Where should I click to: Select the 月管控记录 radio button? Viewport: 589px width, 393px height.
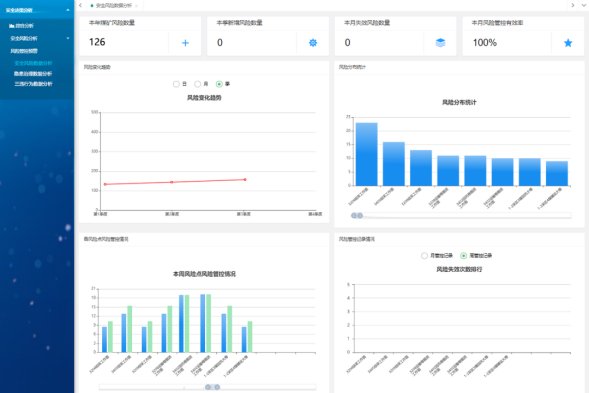point(424,255)
